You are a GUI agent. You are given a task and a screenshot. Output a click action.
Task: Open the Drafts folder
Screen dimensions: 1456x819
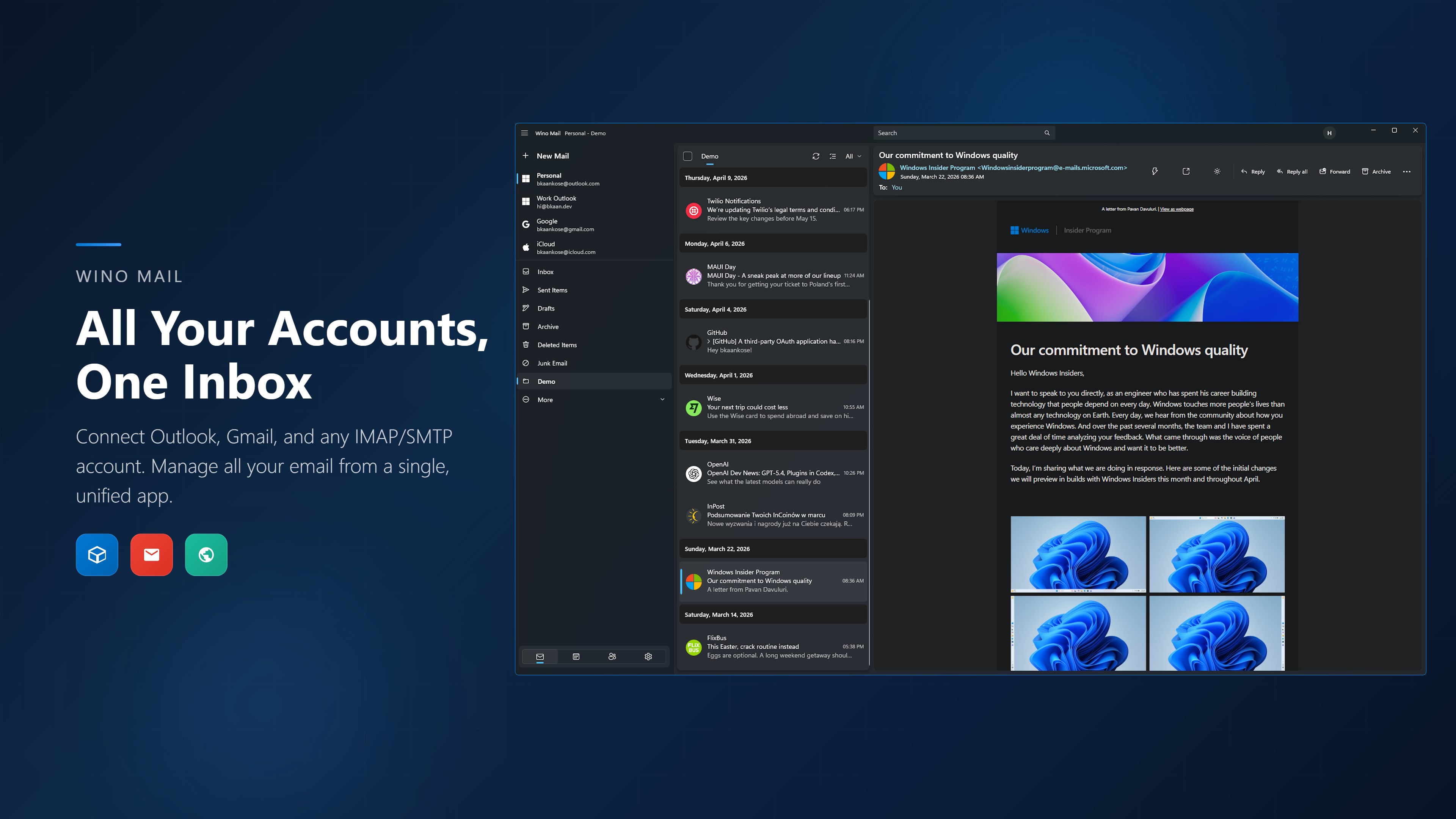coord(595,309)
